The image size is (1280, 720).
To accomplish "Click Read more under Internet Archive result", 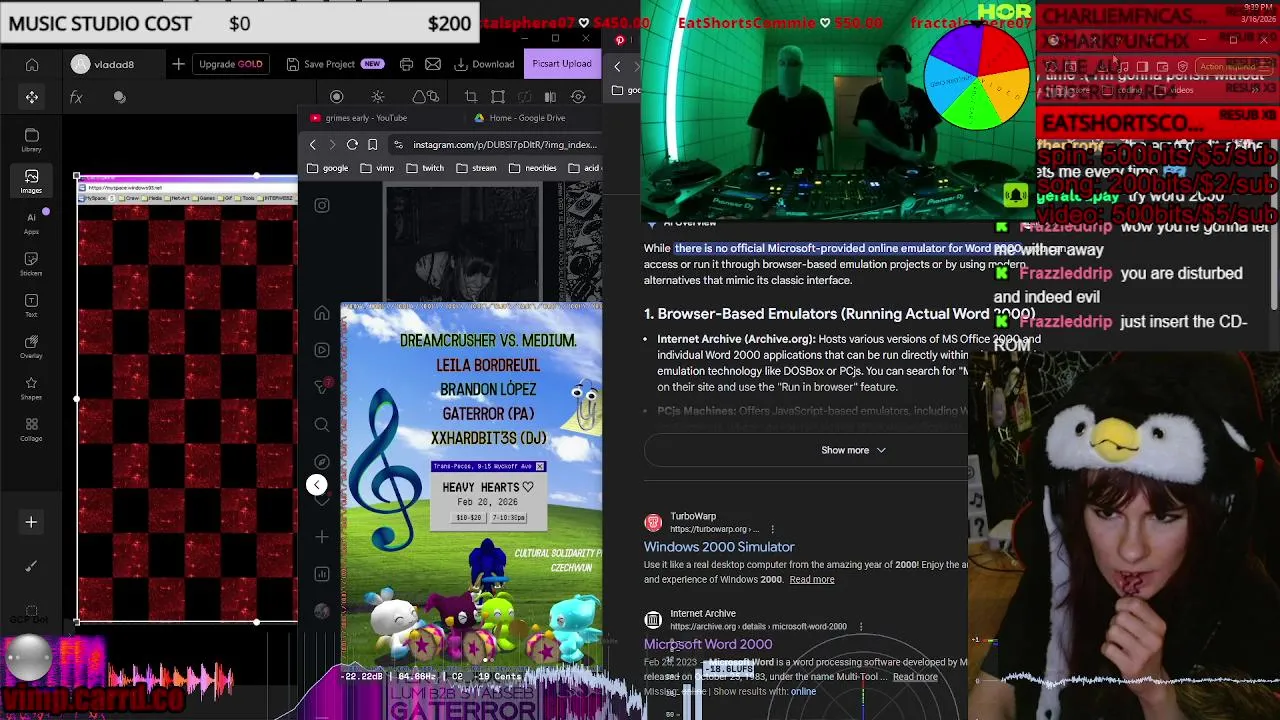I will coord(915,677).
